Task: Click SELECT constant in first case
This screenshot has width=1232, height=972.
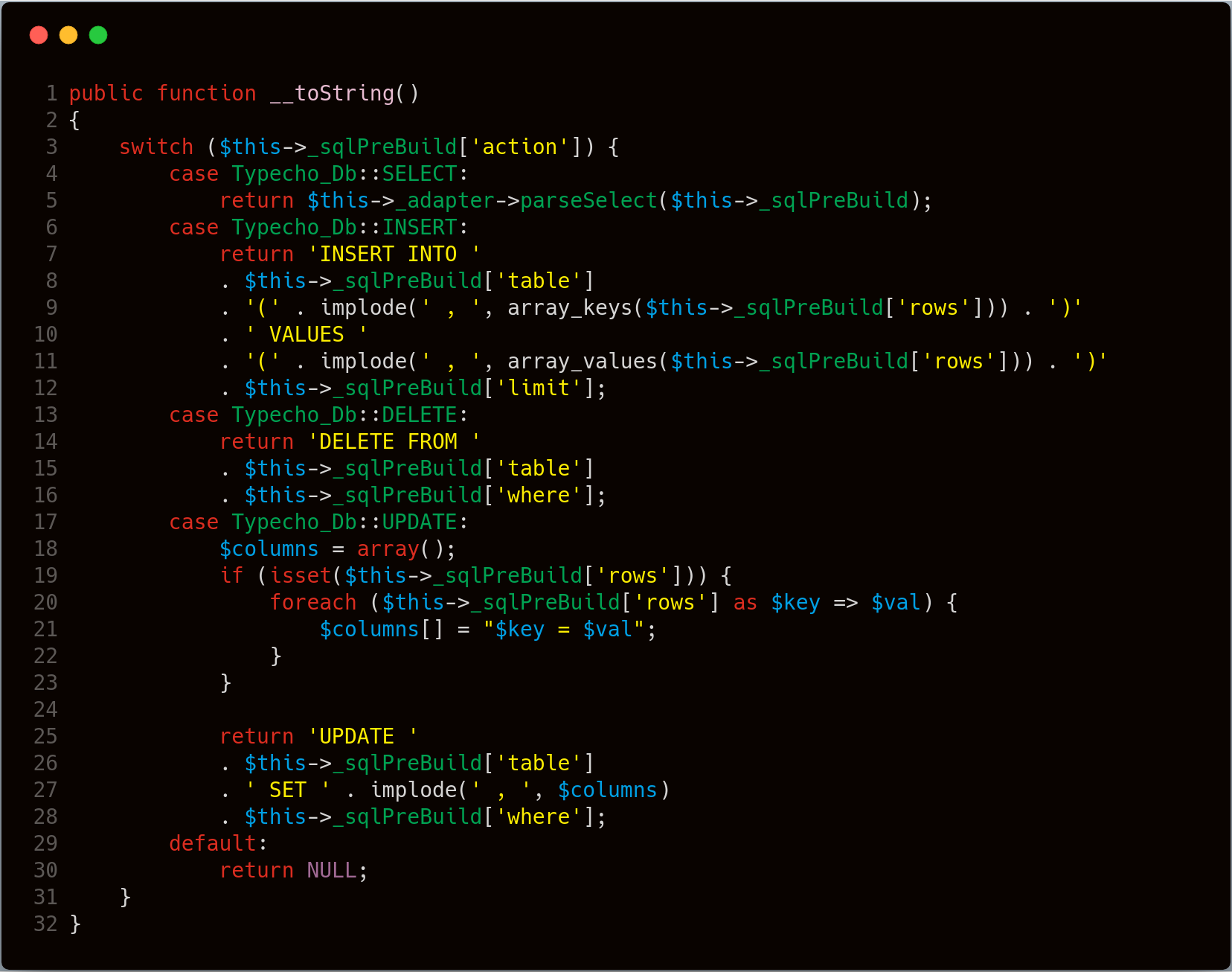Action: click(x=420, y=173)
